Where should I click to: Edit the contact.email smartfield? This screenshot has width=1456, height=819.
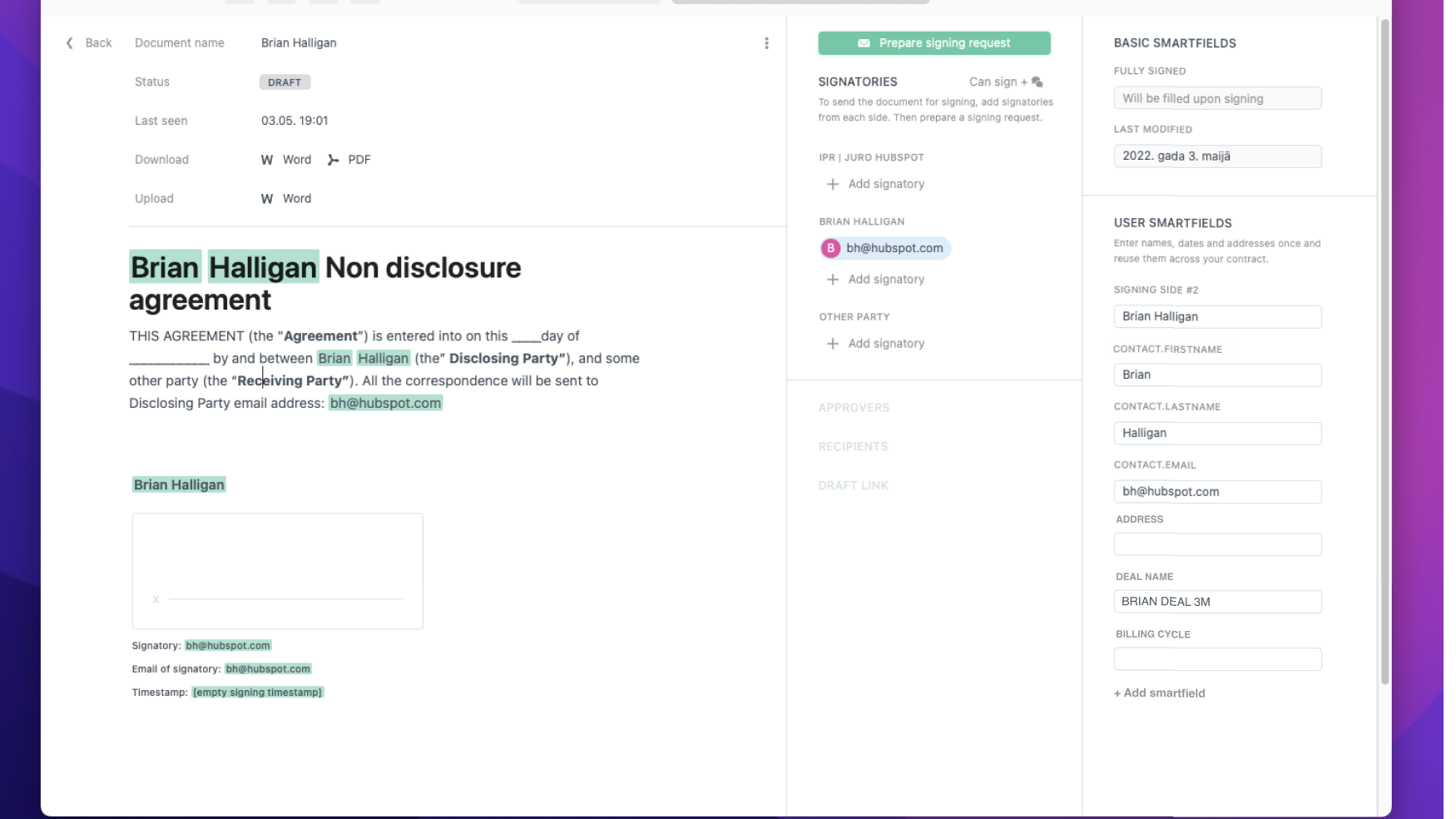tap(1217, 492)
